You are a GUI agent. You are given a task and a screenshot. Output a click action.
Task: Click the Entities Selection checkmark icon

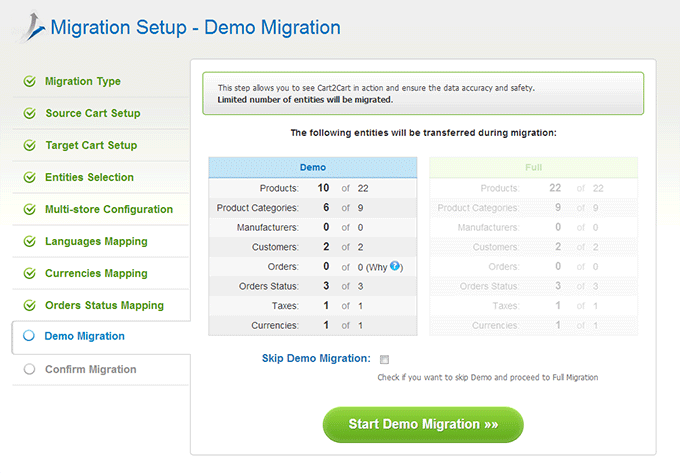tap(29, 177)
